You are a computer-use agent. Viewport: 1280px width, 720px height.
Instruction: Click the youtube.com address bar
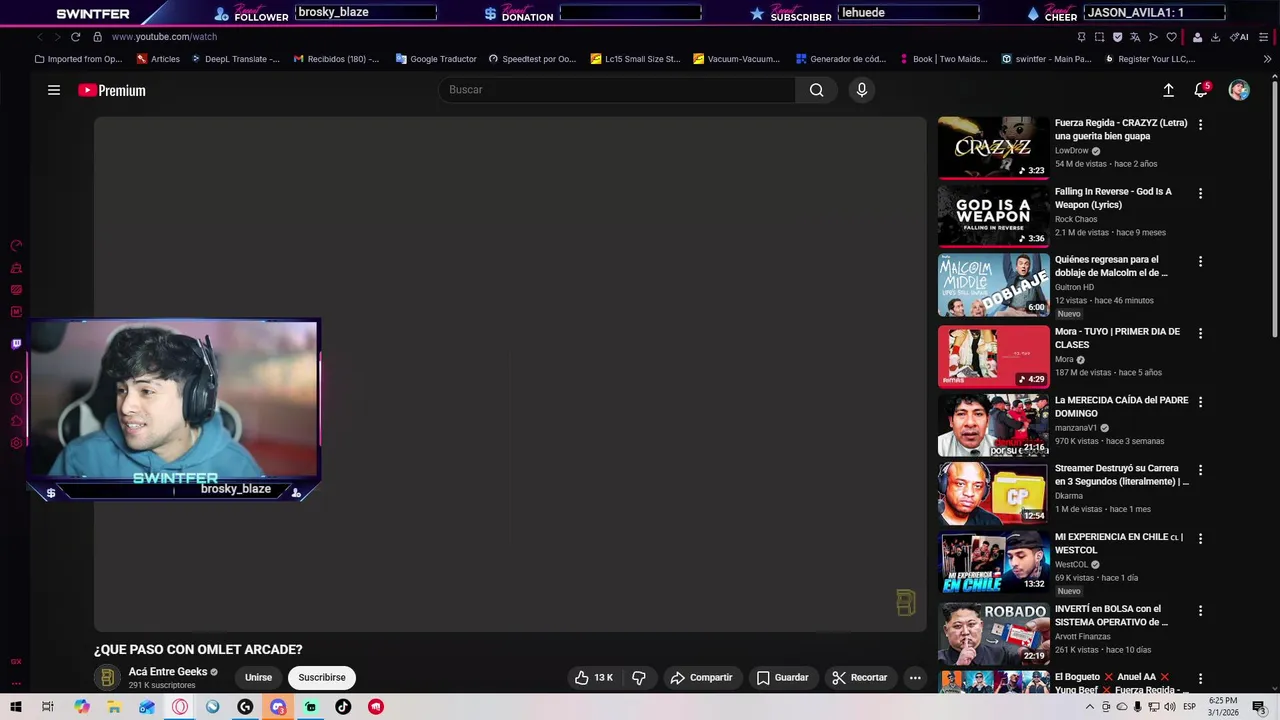pyautogui.click(x=164, y=37)
